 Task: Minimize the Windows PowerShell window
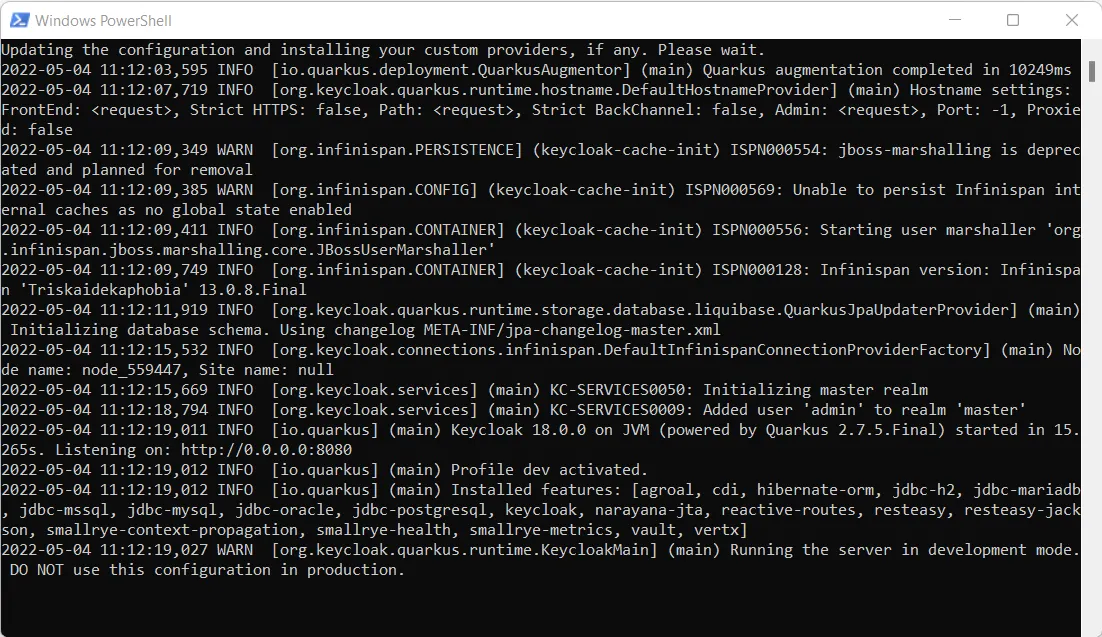954,20
